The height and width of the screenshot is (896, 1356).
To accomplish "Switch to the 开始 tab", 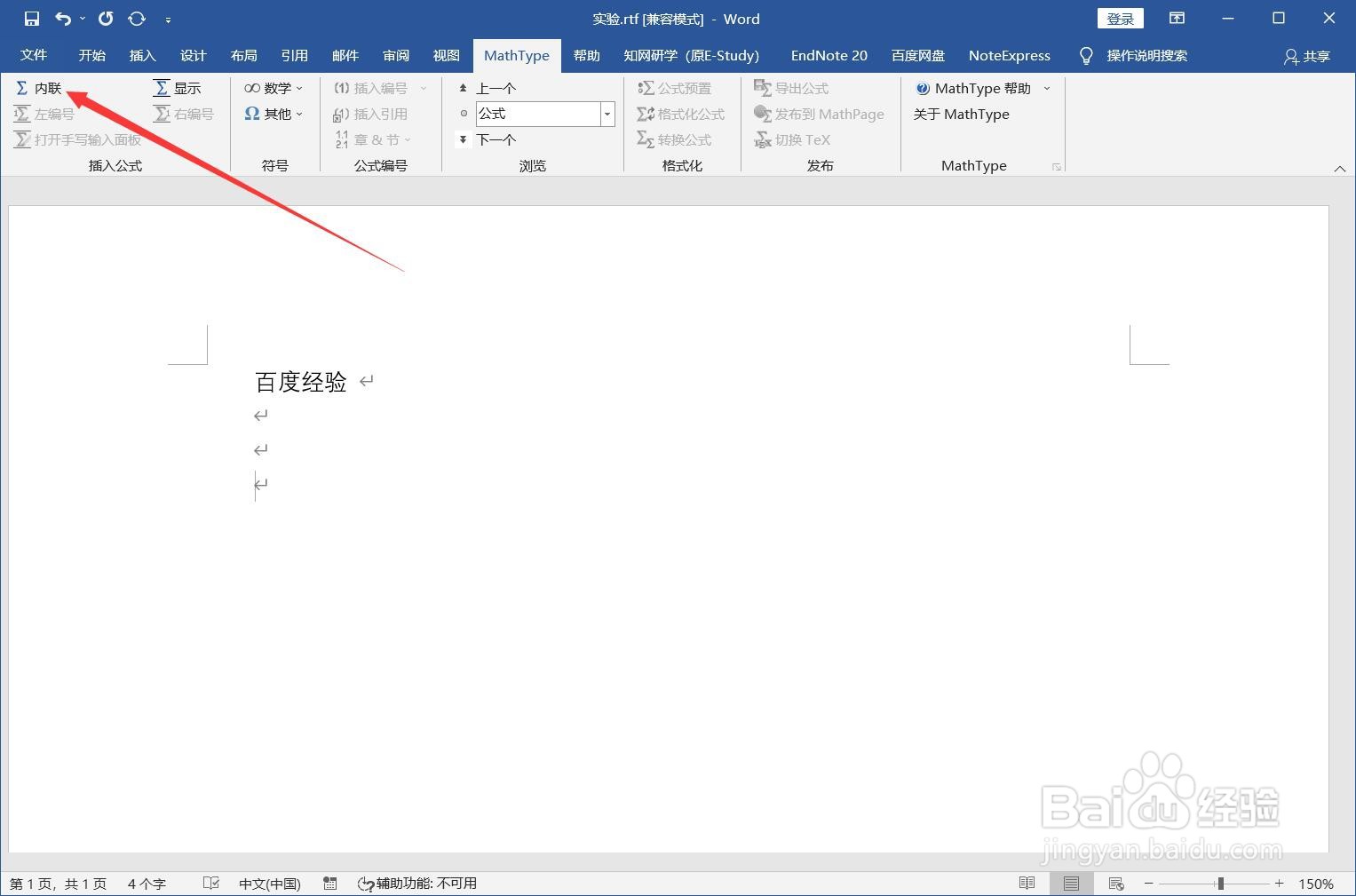I will (x=91, y=55).
